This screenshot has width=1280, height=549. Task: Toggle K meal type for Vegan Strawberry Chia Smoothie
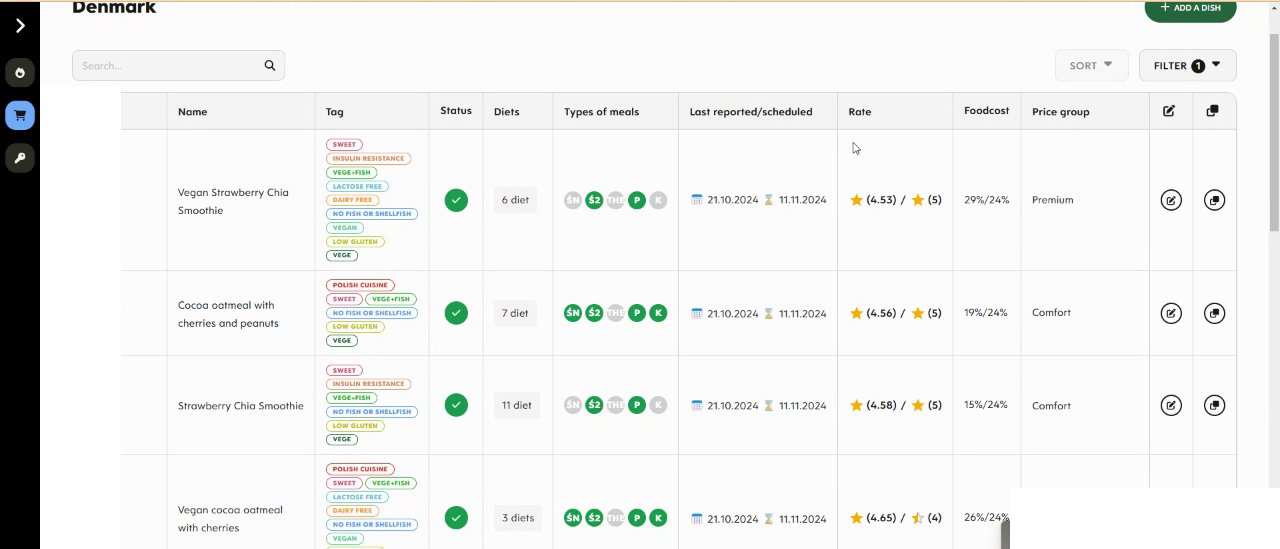point(658,200)
